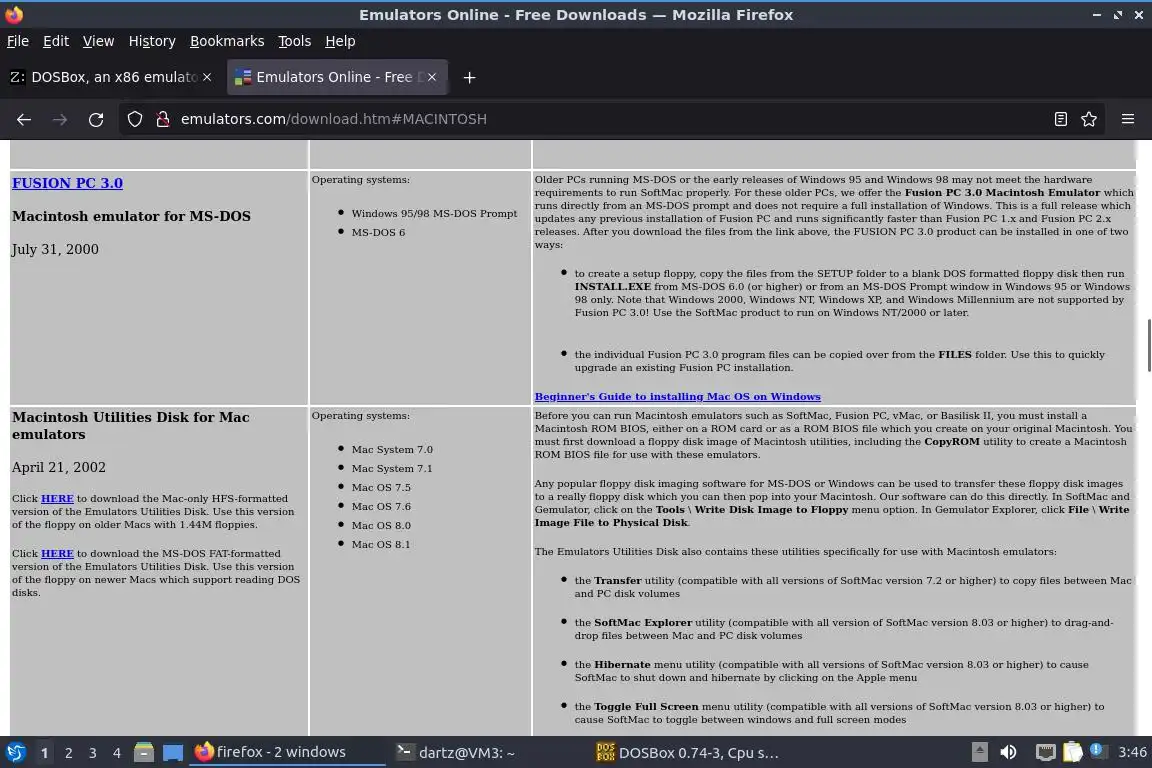Viewport: 1152px width, 768px height.
Task: Click the 'April 21, 2002' date text
Action: tap(59, 467)
